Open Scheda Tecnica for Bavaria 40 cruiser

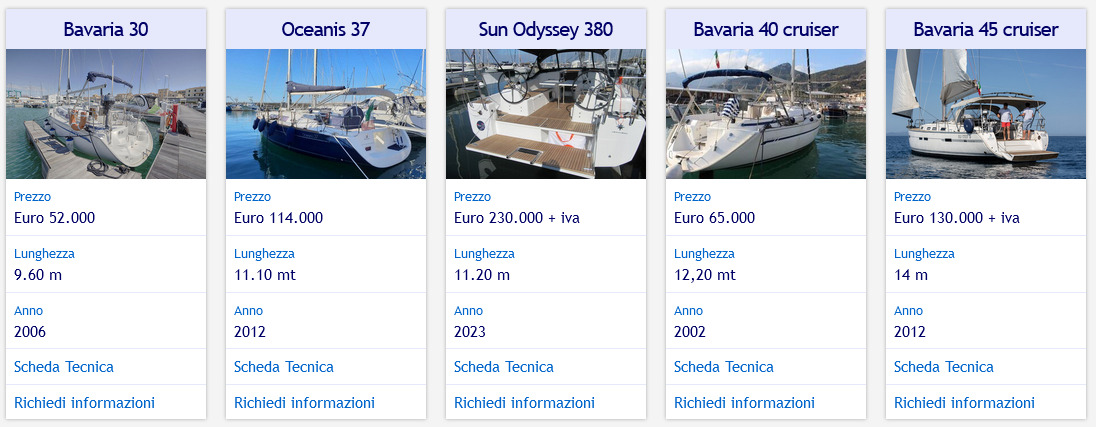click(x=724, y=367)
